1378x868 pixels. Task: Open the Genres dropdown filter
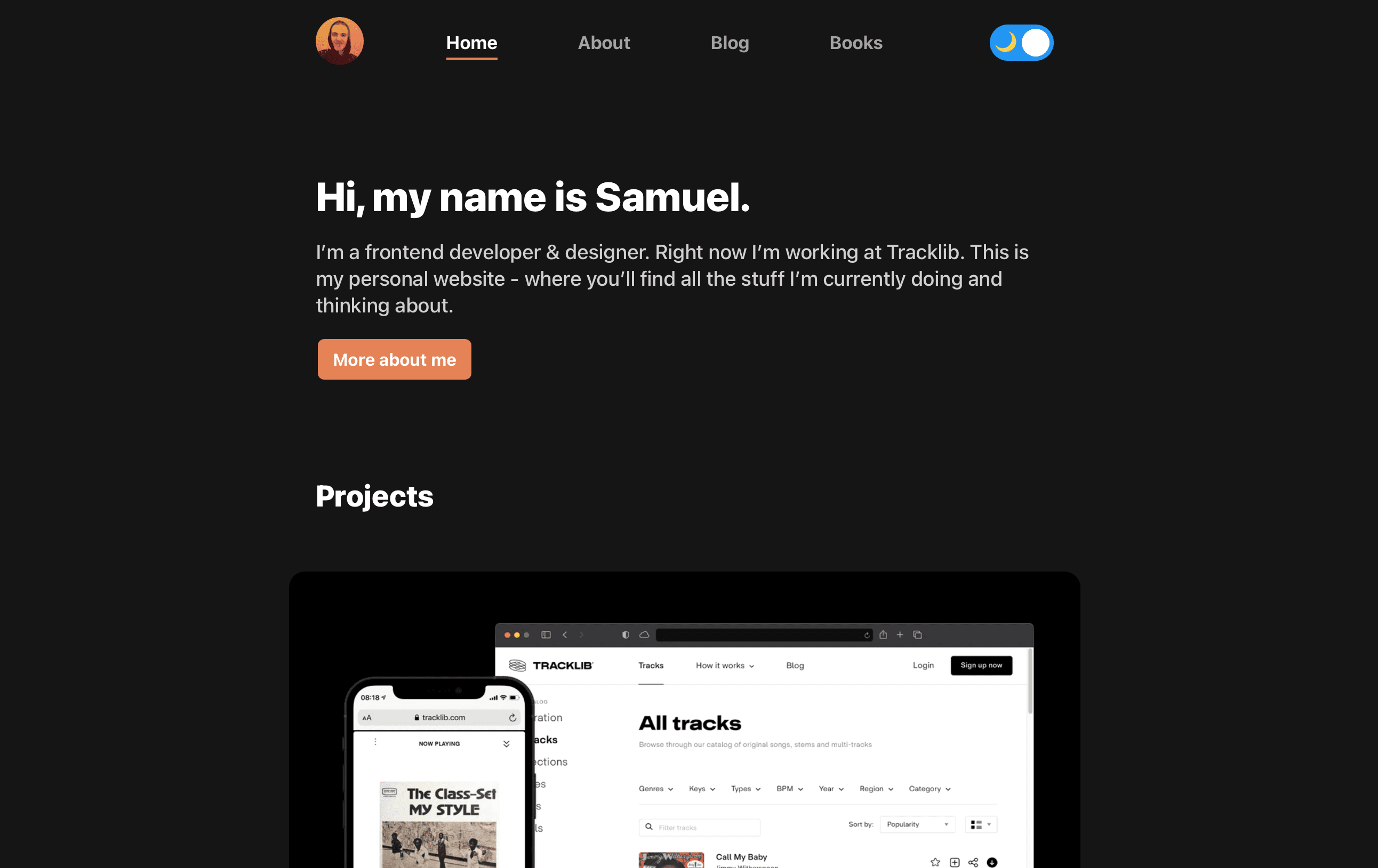pos(655,790)
